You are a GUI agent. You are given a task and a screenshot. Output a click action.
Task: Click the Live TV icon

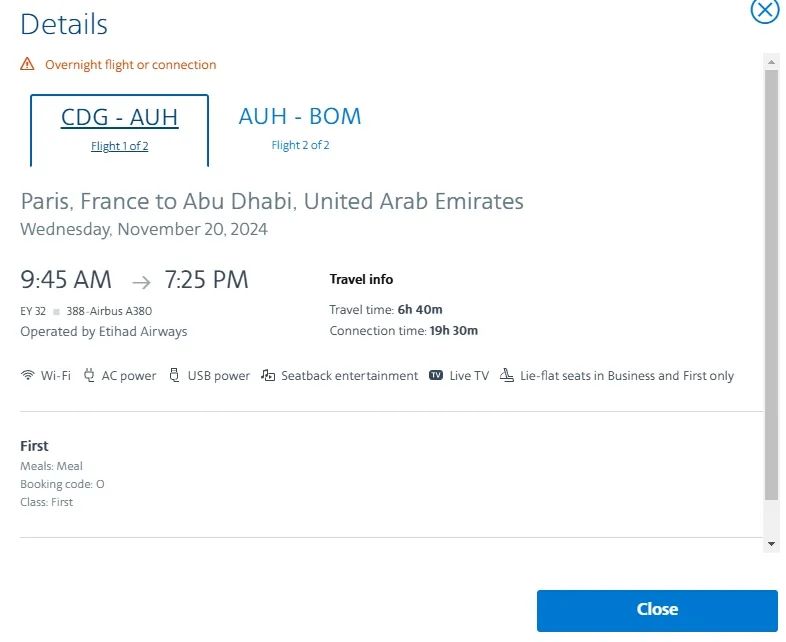tap(436, 376)
